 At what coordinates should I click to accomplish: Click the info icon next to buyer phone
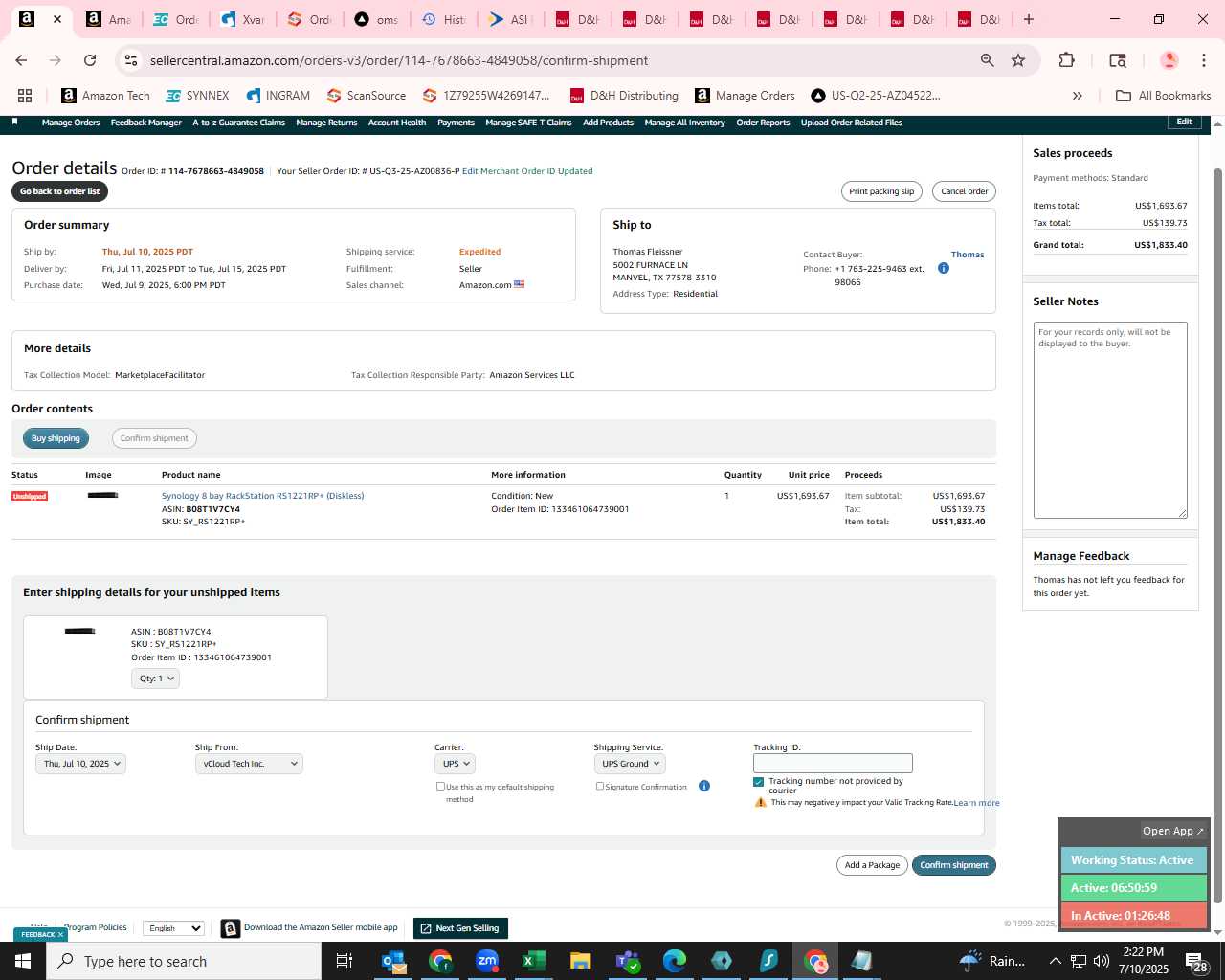click(943, 268)
